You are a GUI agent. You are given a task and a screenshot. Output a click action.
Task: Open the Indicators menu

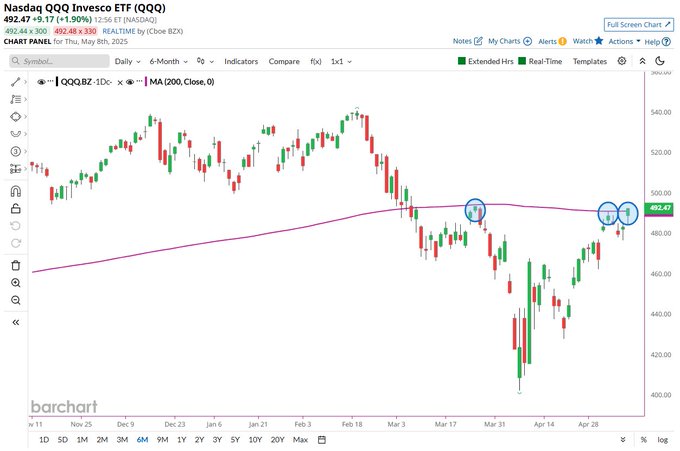(x=241, y=61)
